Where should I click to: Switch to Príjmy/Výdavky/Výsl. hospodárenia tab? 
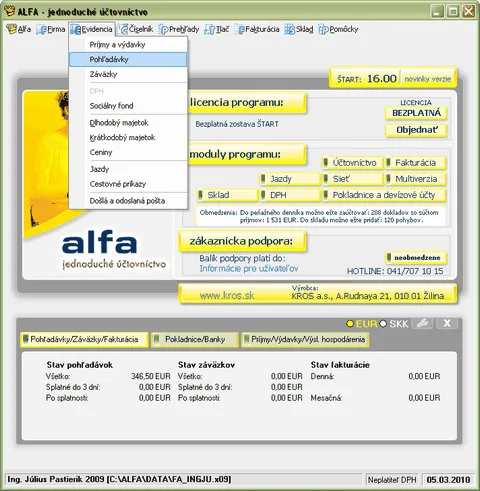point(305,339)
